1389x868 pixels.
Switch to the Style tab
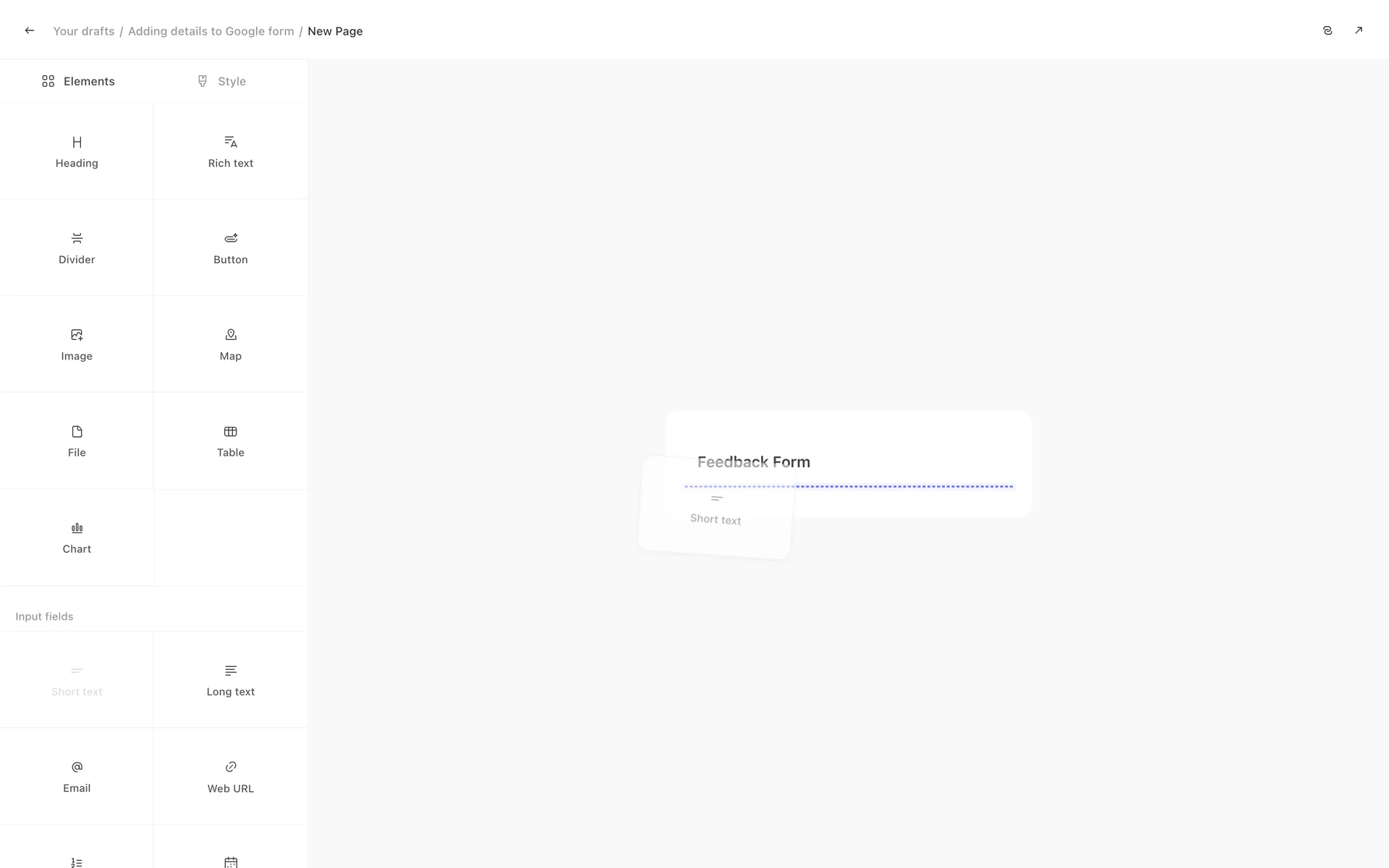[x=222, y=81]
